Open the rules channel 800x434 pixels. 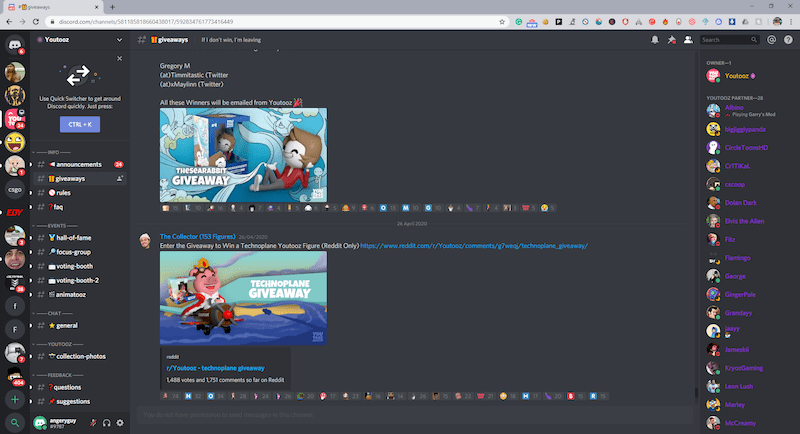pos(80,193)
